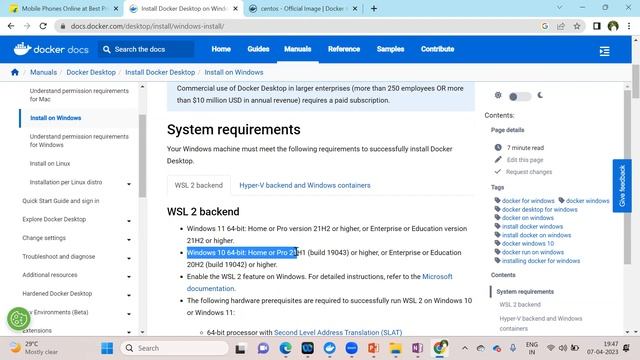Click the Search the docs field

point(146,49)
